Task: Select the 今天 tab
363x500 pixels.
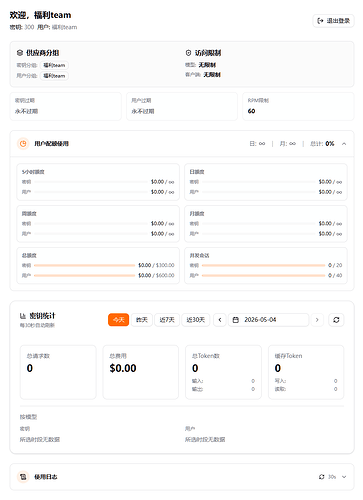Action: [118, 320]
